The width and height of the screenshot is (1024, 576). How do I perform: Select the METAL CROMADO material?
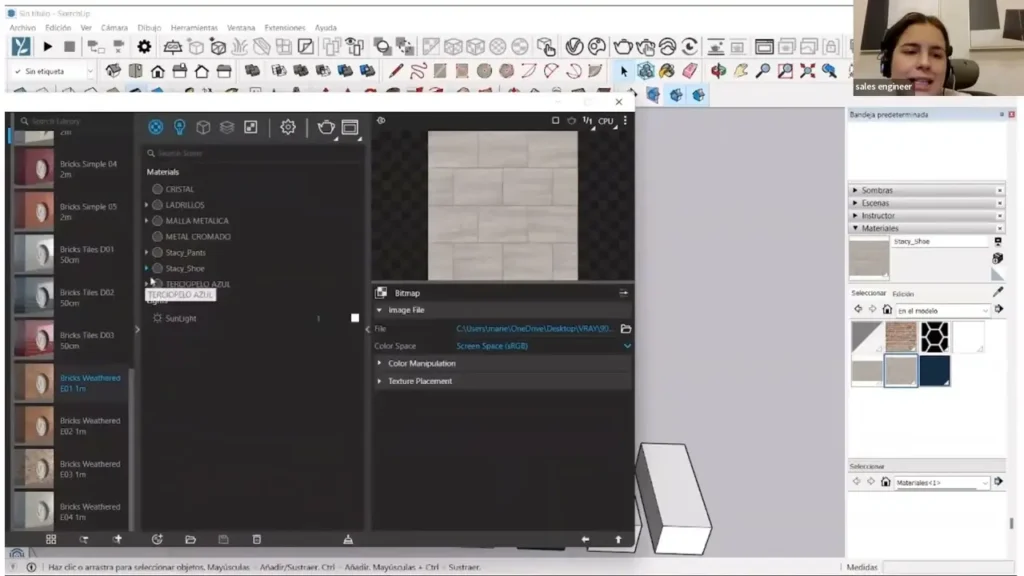coord(197,237)
